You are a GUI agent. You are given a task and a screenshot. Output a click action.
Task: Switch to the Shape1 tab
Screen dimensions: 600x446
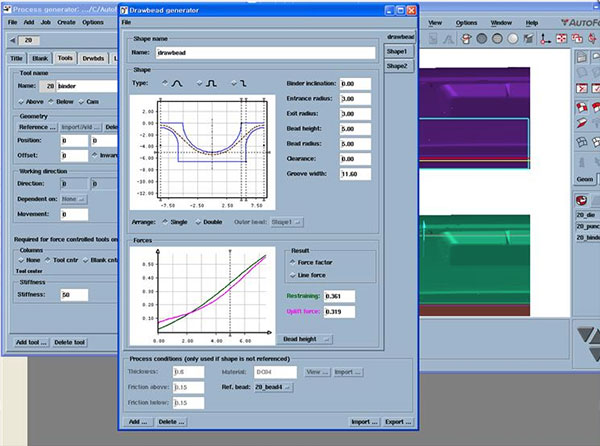[397, 51]
